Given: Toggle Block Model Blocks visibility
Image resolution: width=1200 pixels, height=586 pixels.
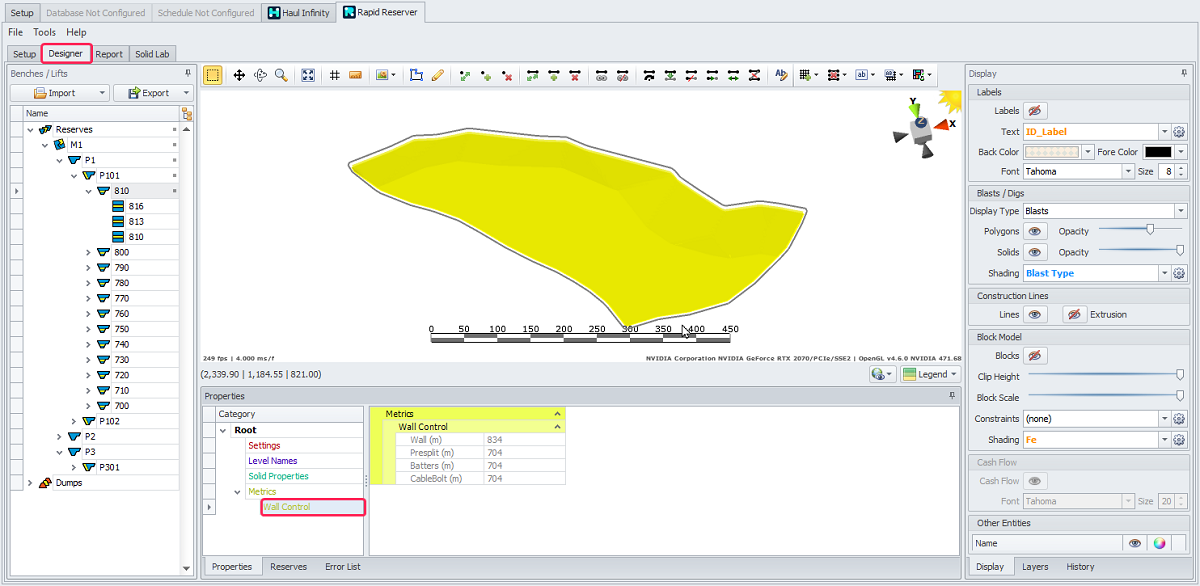Looking at the screenshot, I should pyautogui.click(x=1035, y=356).
